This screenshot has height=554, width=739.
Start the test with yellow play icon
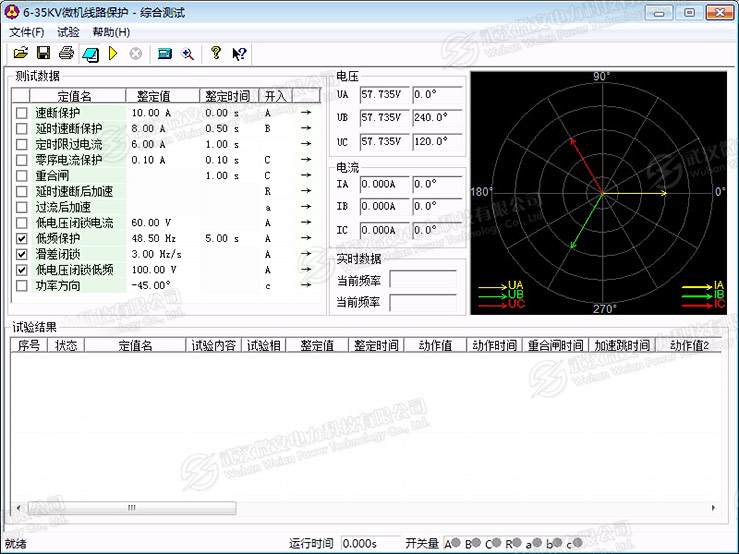pyautogui.click(x=113, y=53)
